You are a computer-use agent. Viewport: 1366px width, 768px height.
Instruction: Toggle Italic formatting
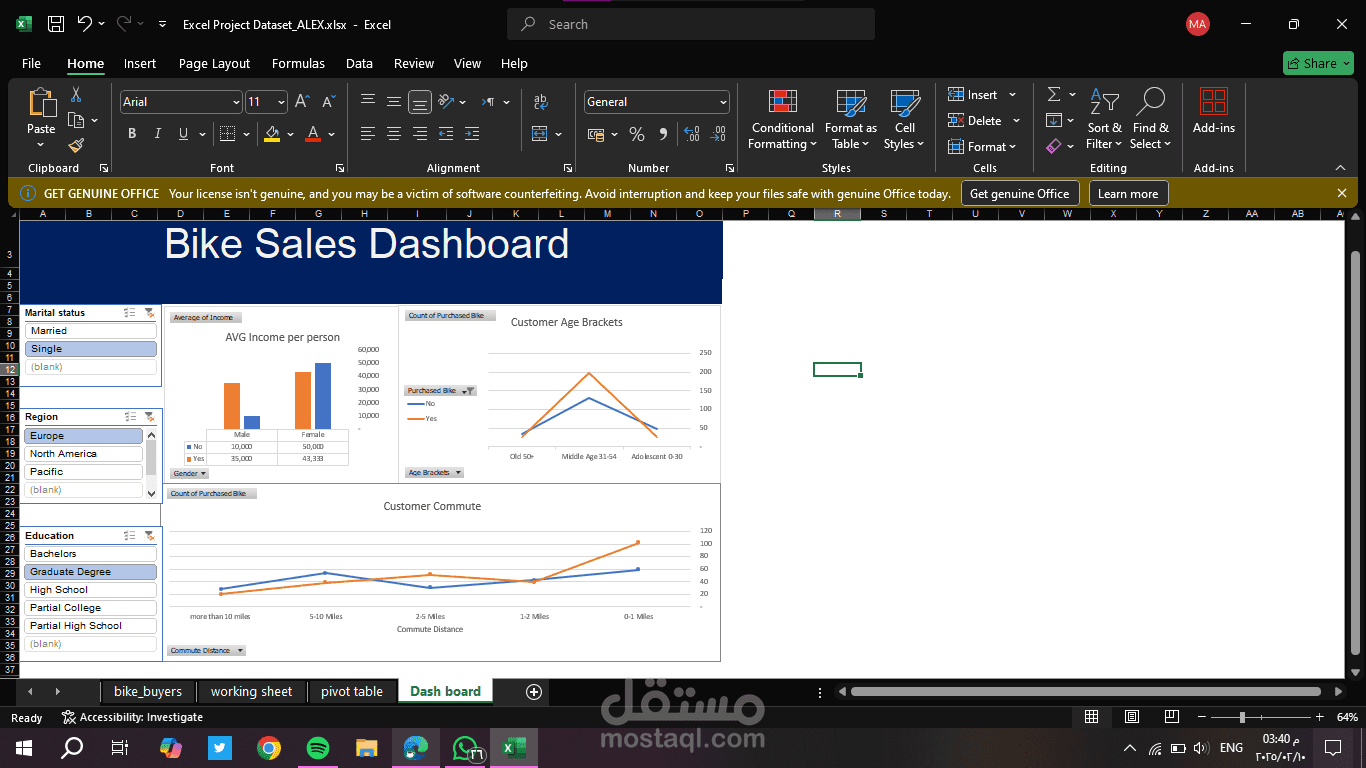coord(158,134)
